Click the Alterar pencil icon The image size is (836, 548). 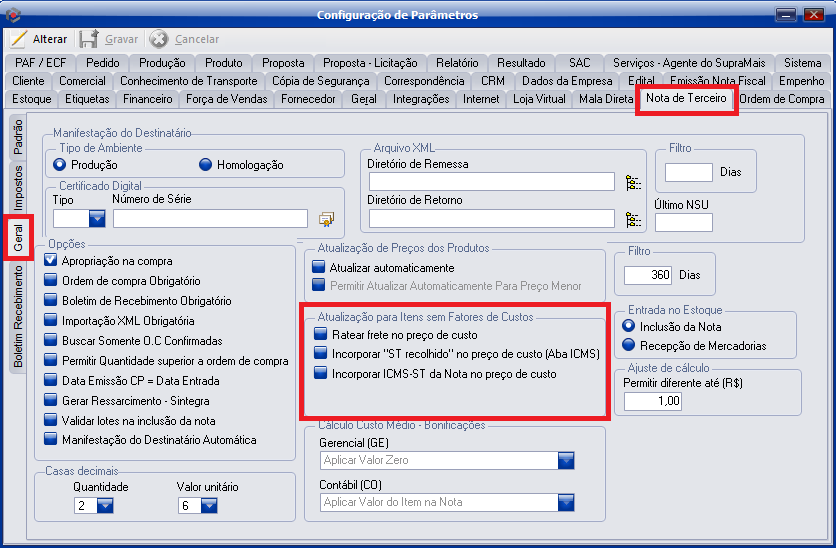[19, 39]
